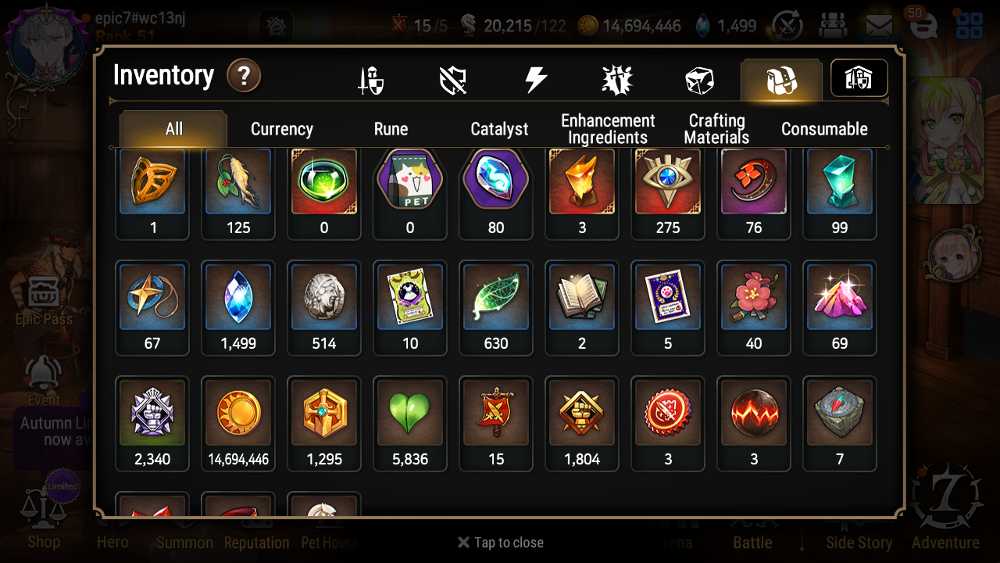
Task: Switch to the Crafting Materials tab
Action: coord(716,129)
